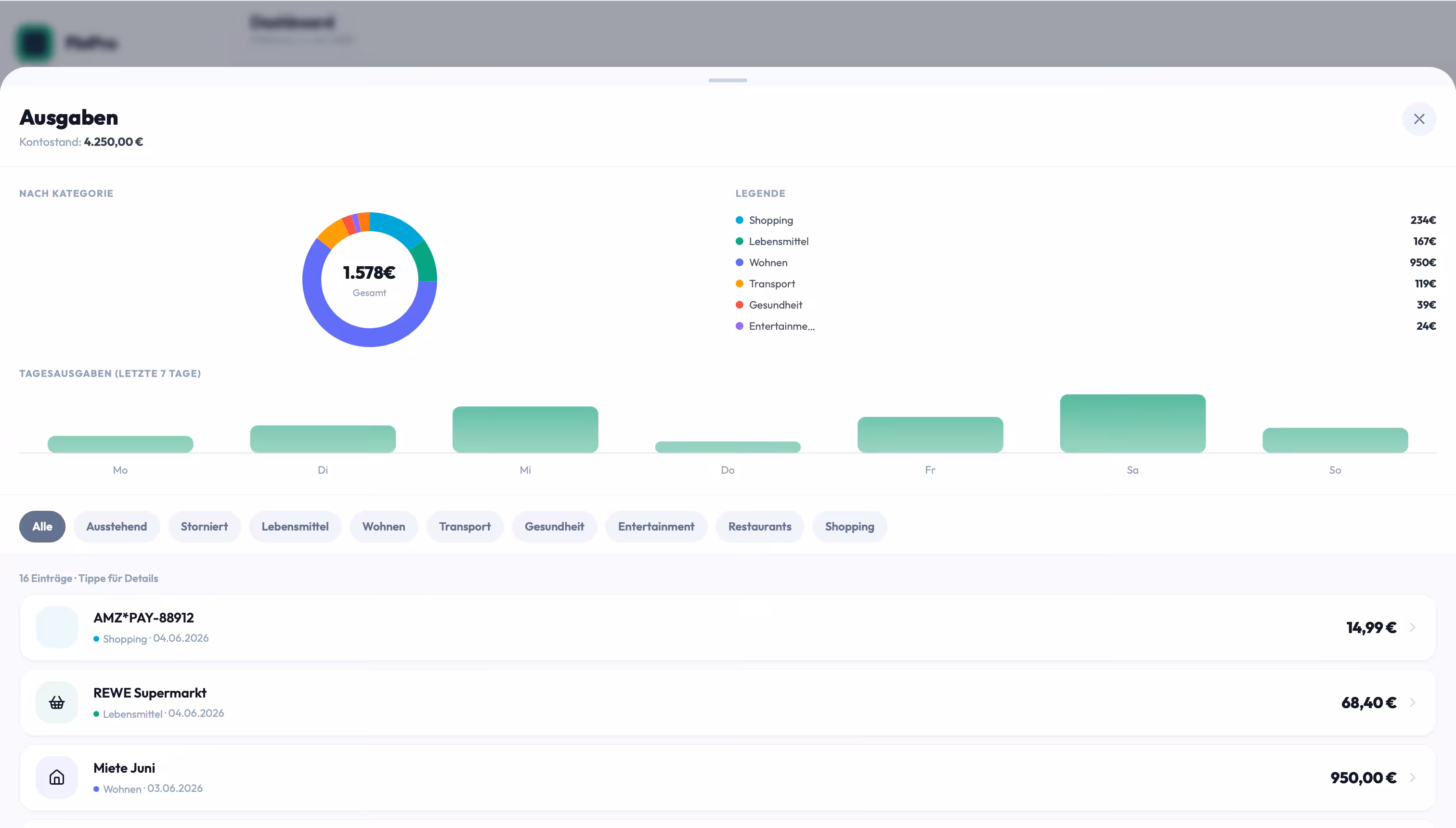Click the sheet drag handle at top
This screenshot has width=1456, height=828.
(x=728, y=80)
